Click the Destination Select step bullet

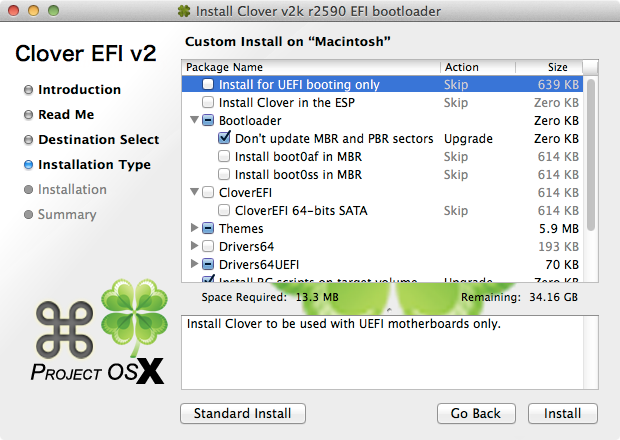(x=28, y=140)
